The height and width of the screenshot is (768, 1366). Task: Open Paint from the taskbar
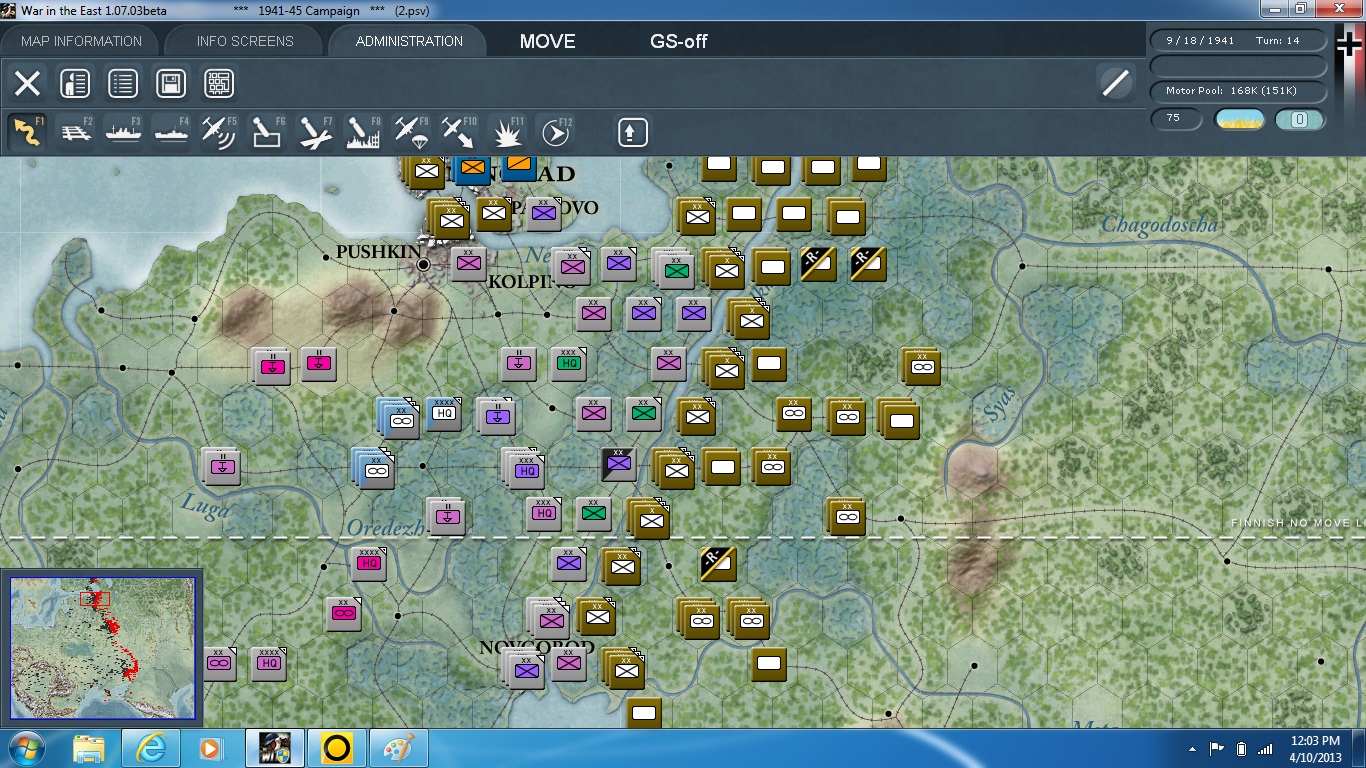click(399, 748)
